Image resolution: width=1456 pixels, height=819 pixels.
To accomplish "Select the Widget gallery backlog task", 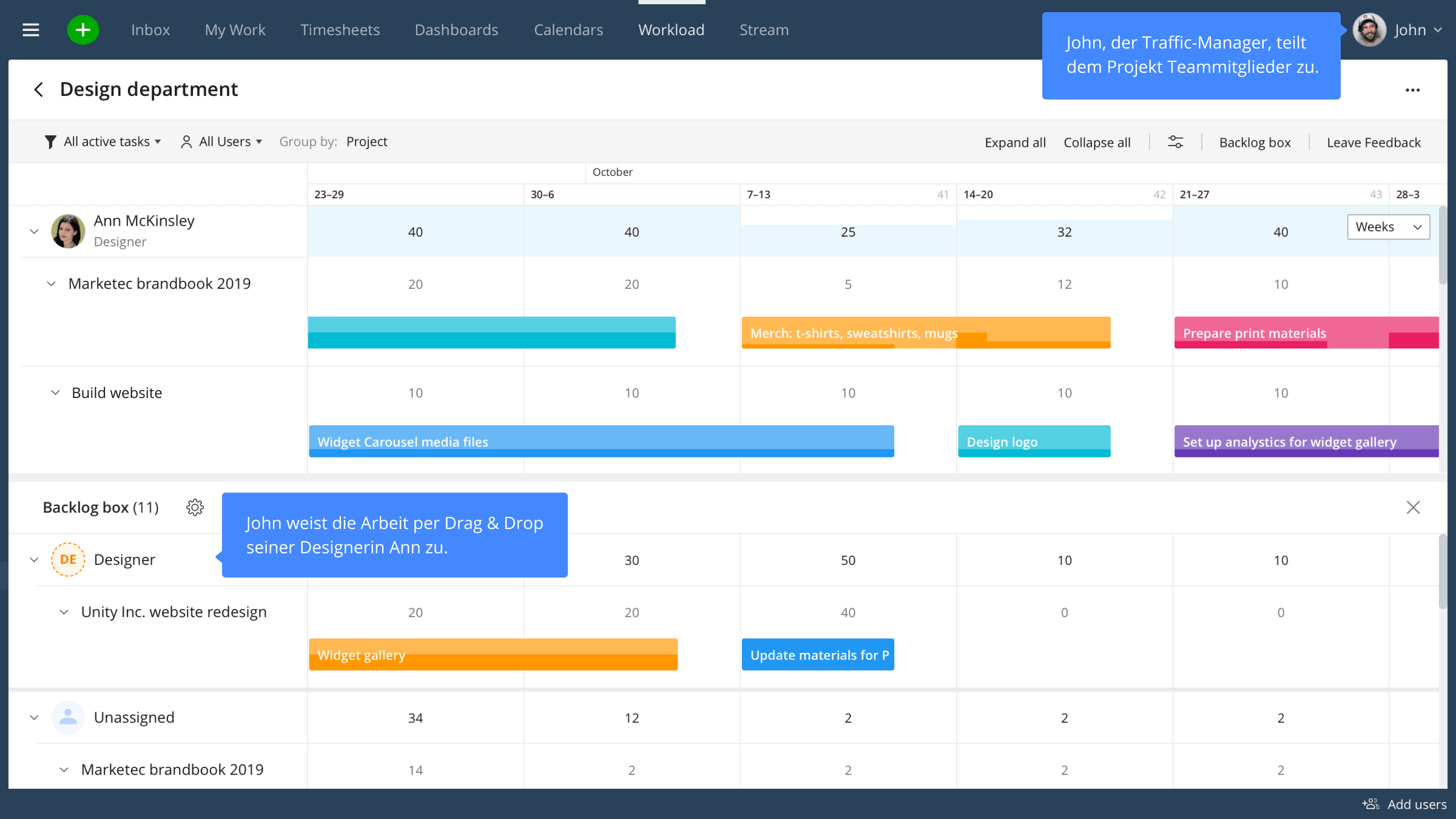I will pyautogui.click(x=493, y=654).
